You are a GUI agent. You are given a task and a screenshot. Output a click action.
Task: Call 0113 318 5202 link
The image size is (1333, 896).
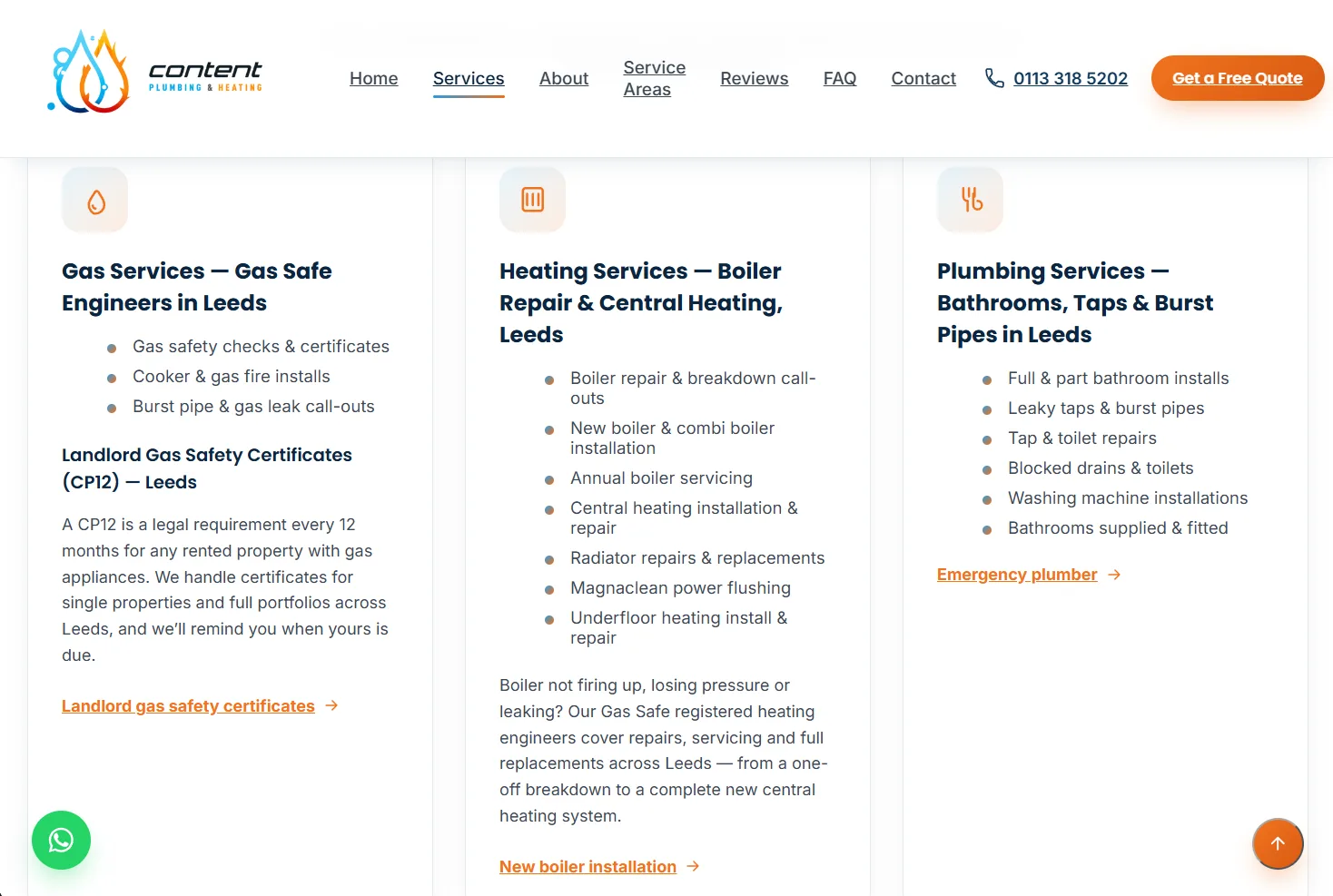(x=1071, y=78)
